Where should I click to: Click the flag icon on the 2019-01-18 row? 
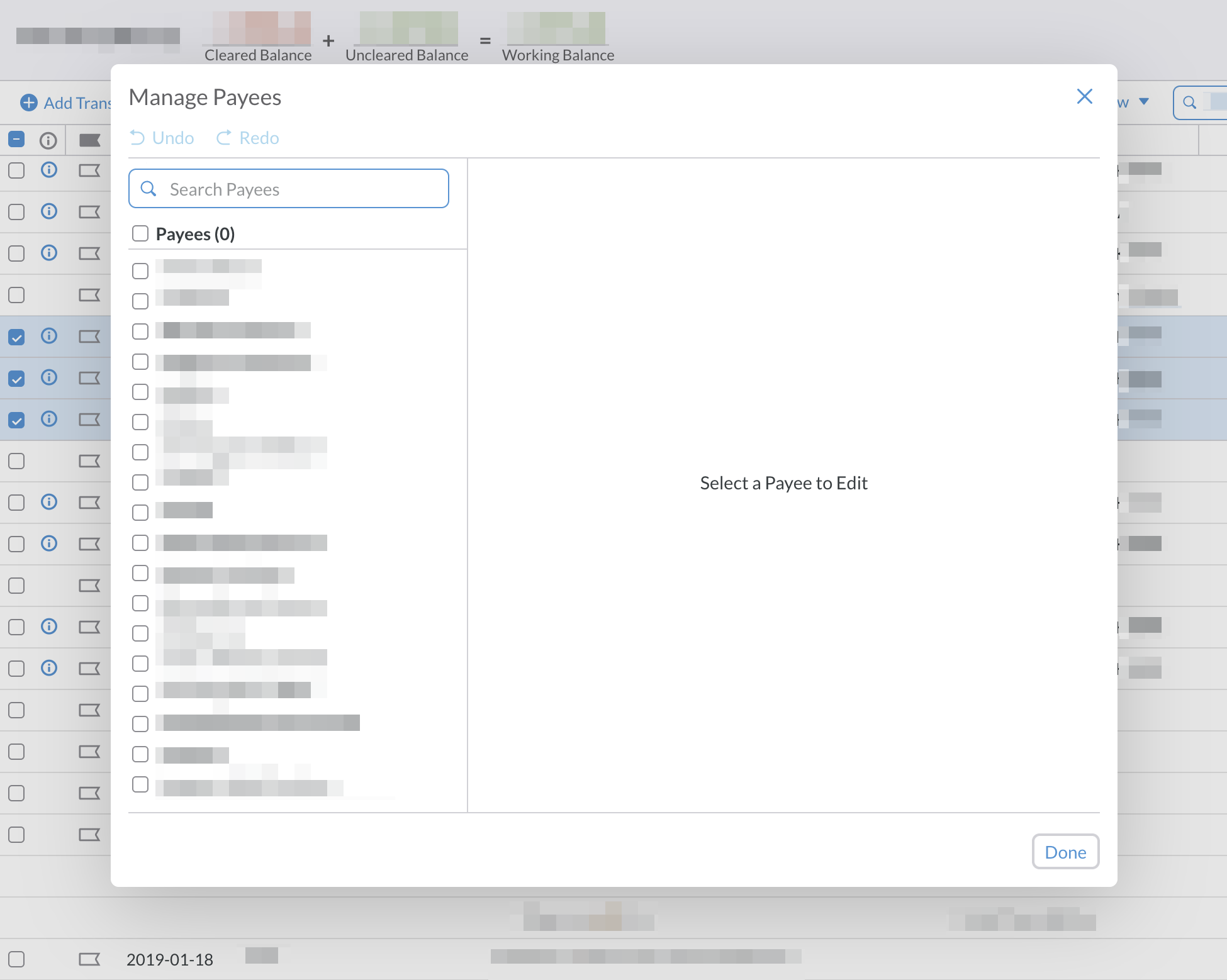[x=90, y=959]
